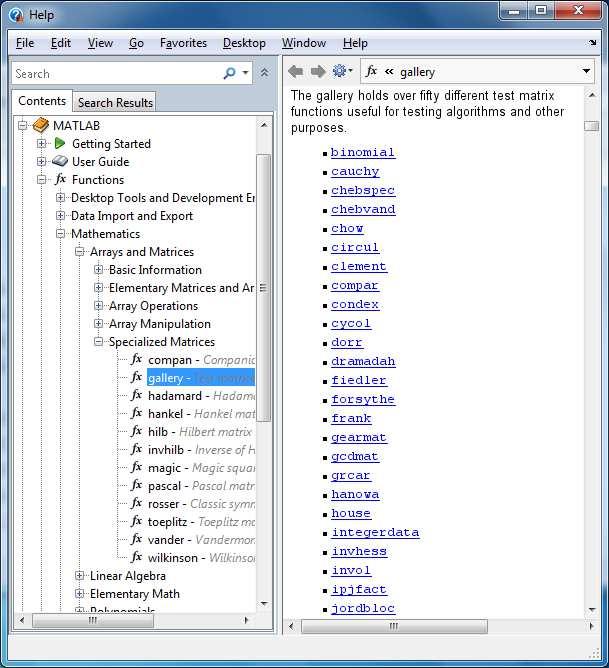Expand the Data Import and Export node

click(x=60, y=216)
